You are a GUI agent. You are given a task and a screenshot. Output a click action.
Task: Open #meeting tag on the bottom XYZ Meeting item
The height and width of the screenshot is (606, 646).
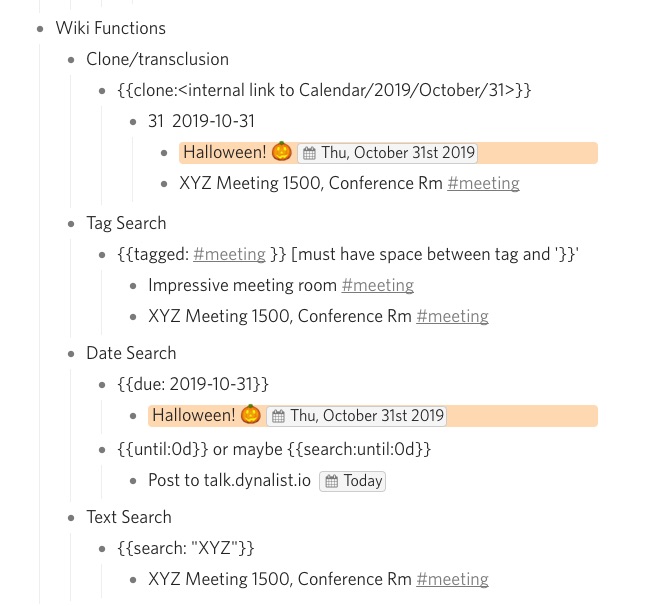(452, 579)
